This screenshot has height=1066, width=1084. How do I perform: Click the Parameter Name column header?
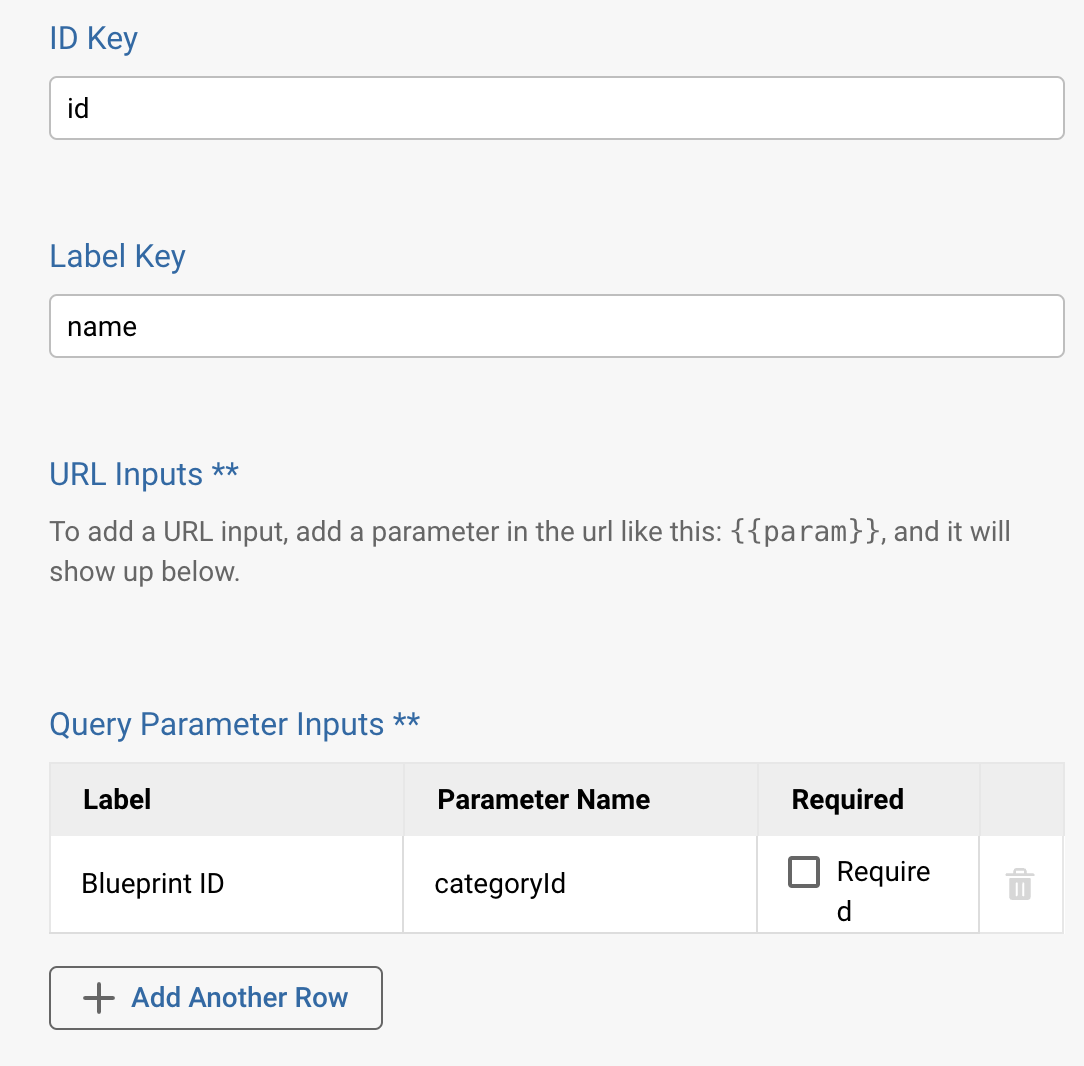click(543, 799)
